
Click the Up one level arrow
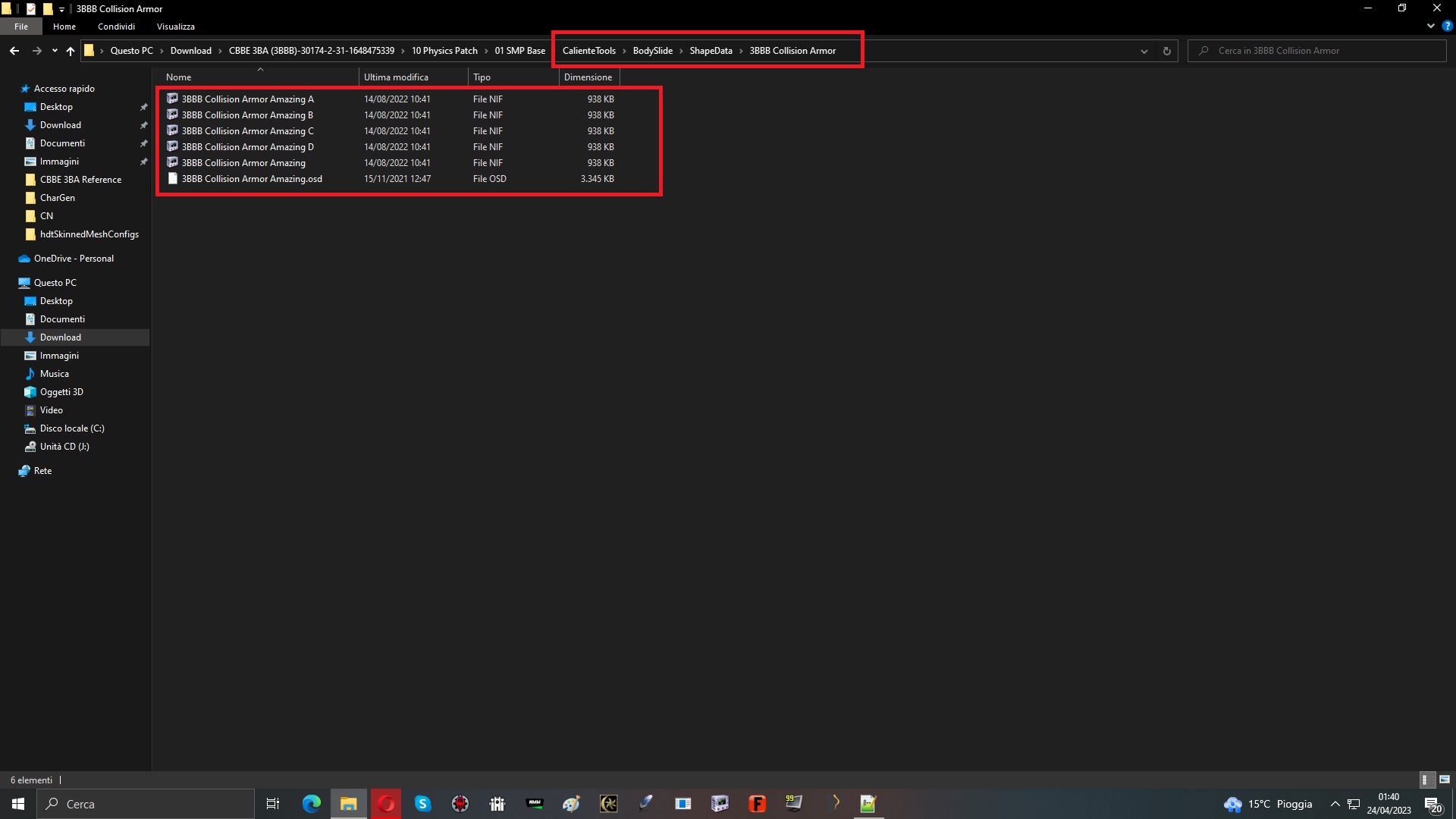click(71, 51)
